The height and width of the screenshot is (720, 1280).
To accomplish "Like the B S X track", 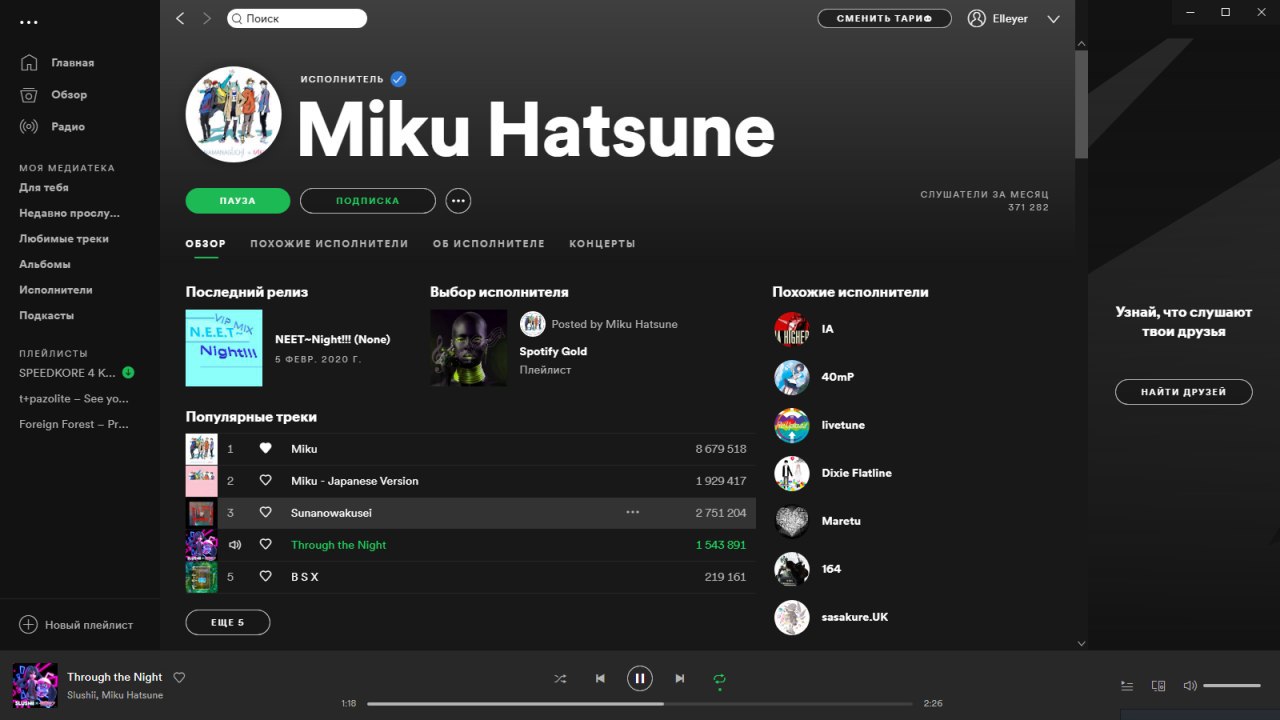I will coord(265,577).
